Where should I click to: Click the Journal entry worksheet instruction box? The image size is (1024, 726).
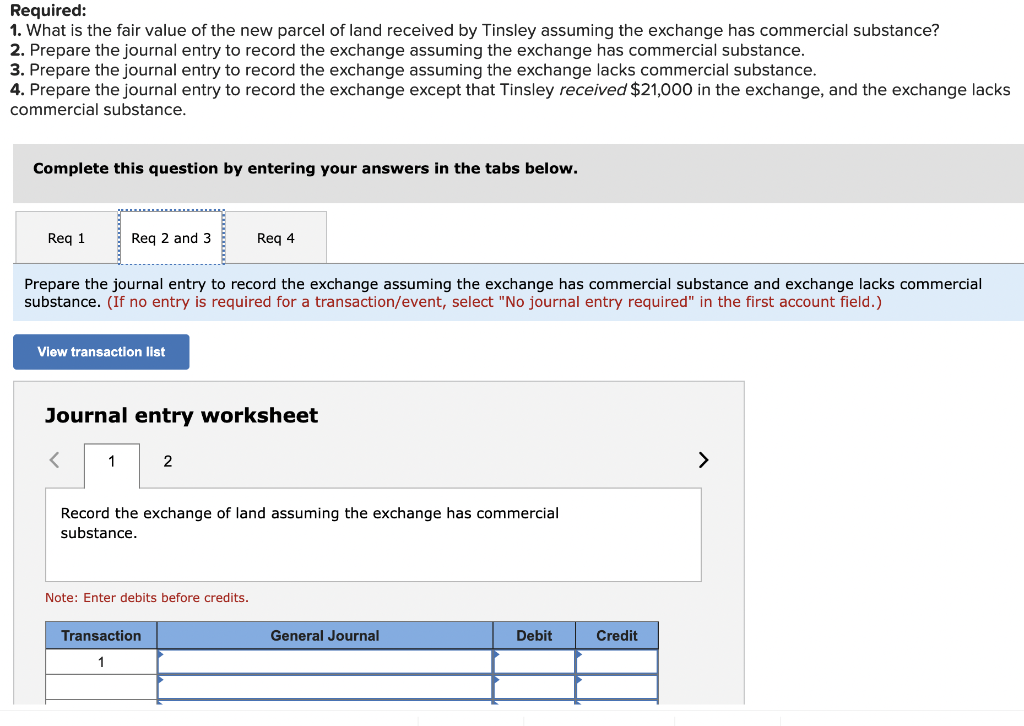(373, 534)
